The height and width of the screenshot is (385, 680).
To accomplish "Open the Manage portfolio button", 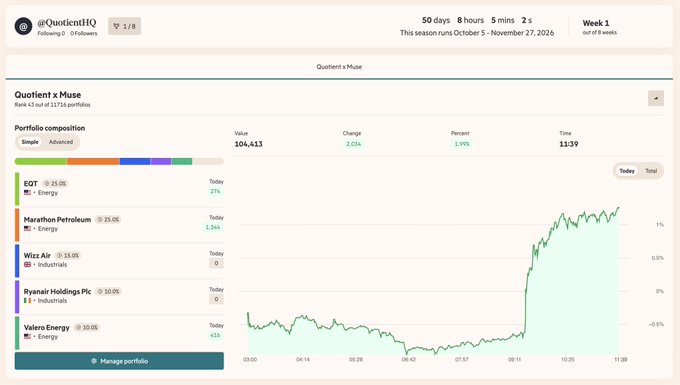I will click(119, 361).
